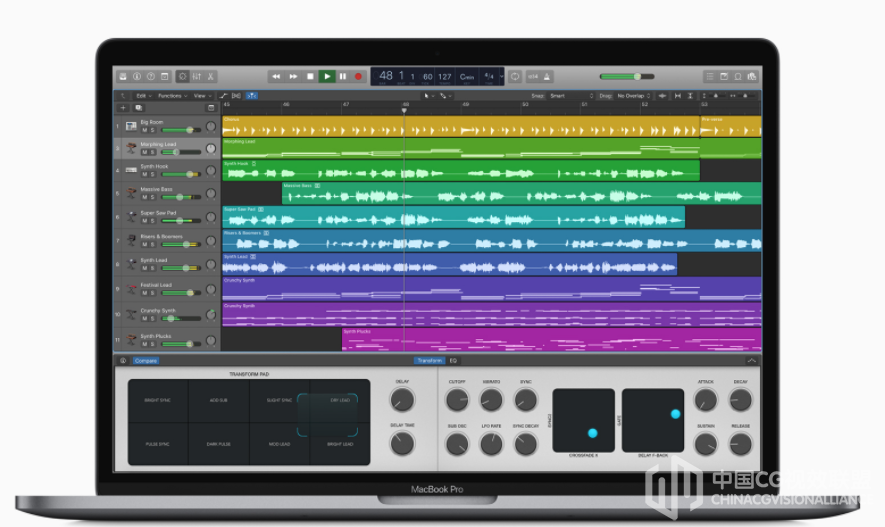This screenshot has height=527, width=885.
Task: Fast forward the playhead
Action: pyautogui.click(x=293, y=77)
